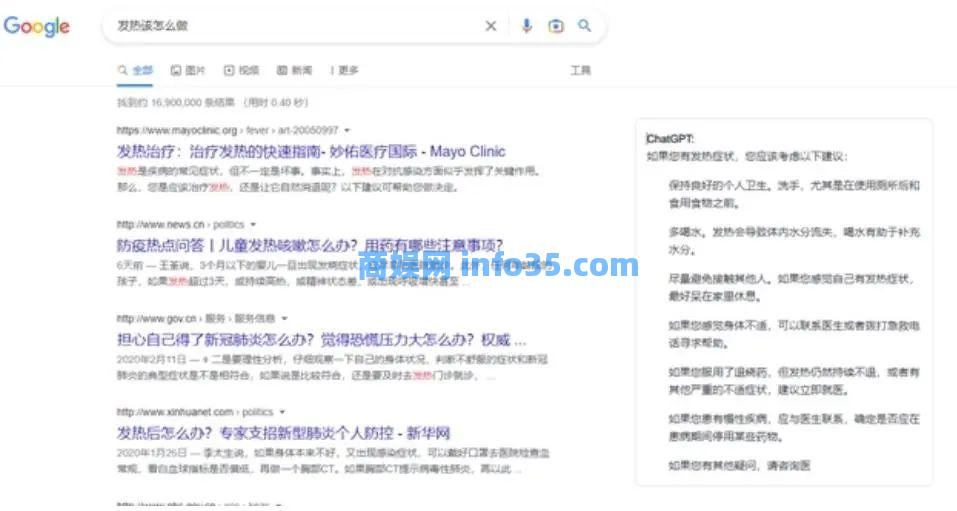Viewport: 957px width, 511px height.
Task: Click the xinhuanet.com breadcrumb URL text
Action: pyautogui.click(x=195, y=412)
